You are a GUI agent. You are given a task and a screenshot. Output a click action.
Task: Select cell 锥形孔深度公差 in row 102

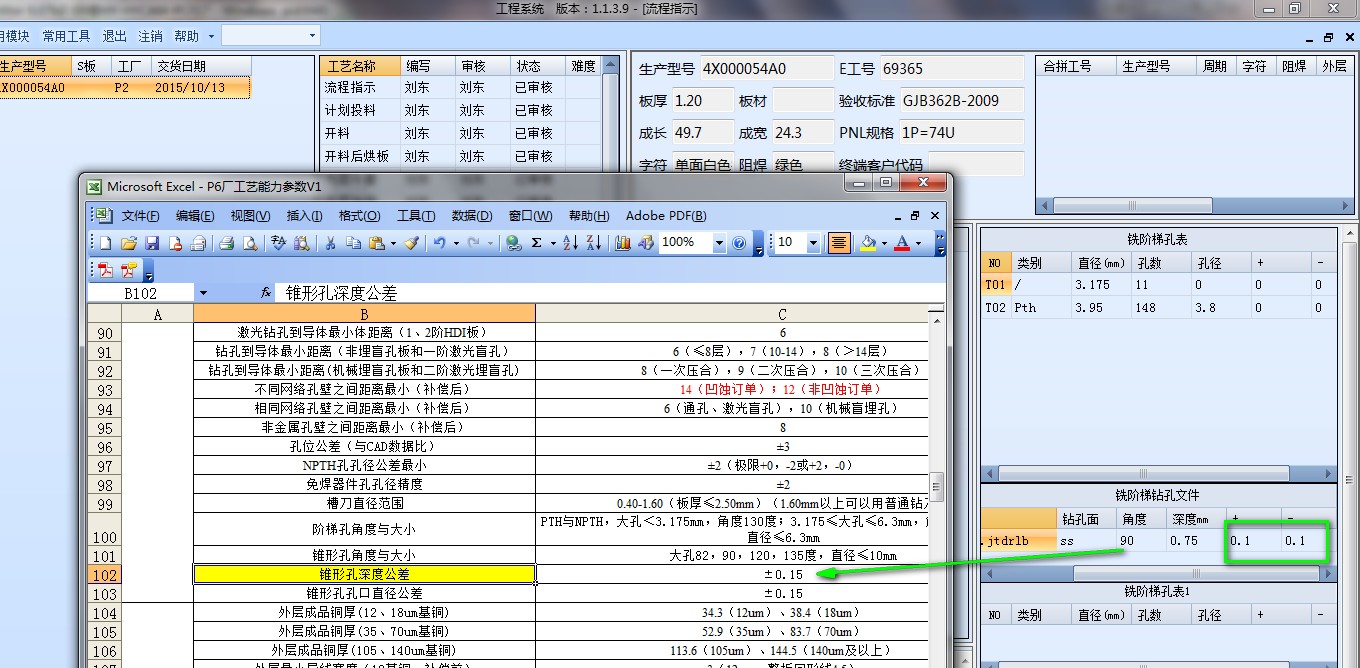pos(364,575)
